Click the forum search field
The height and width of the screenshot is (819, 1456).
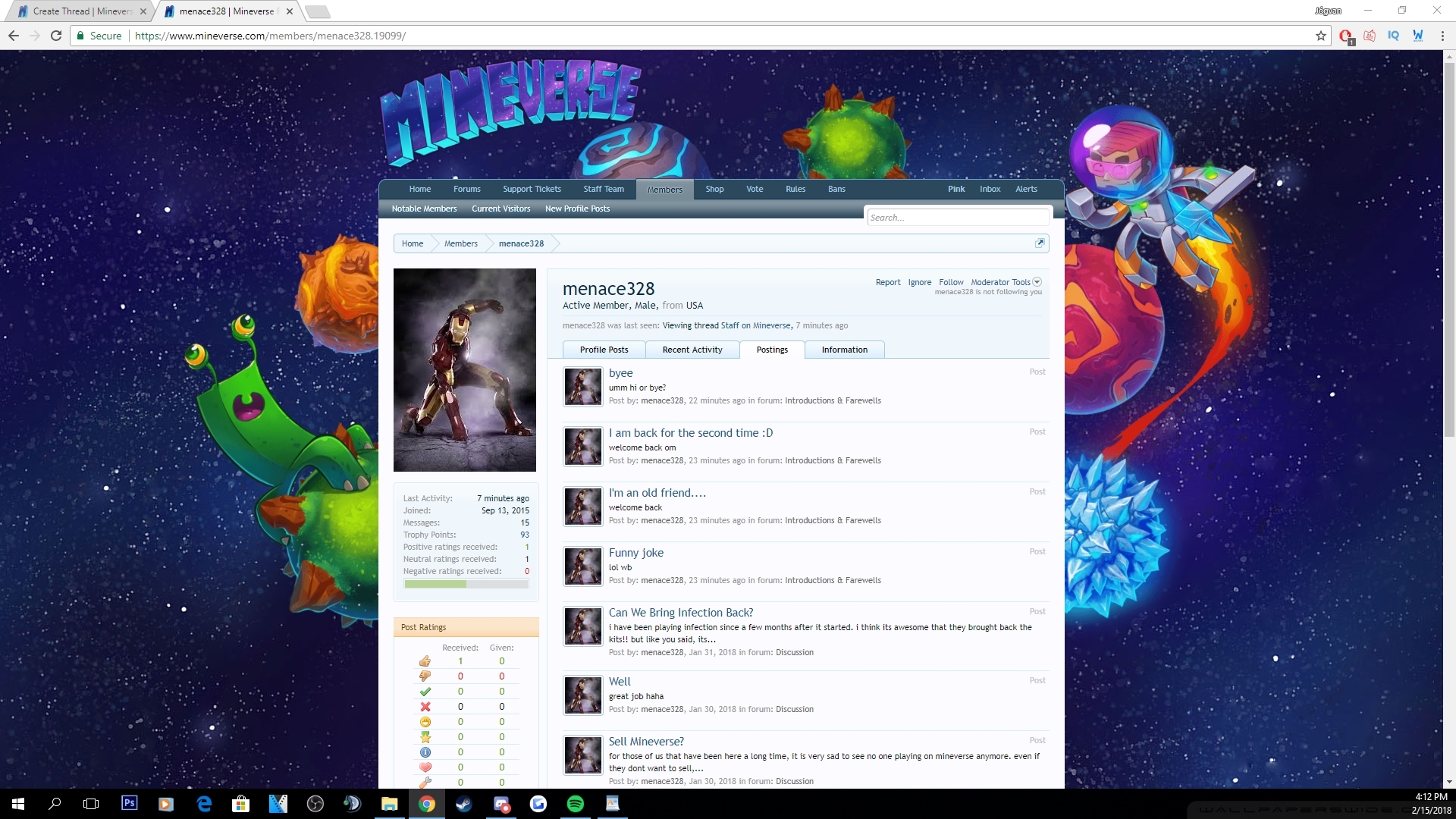coord(957,218)
